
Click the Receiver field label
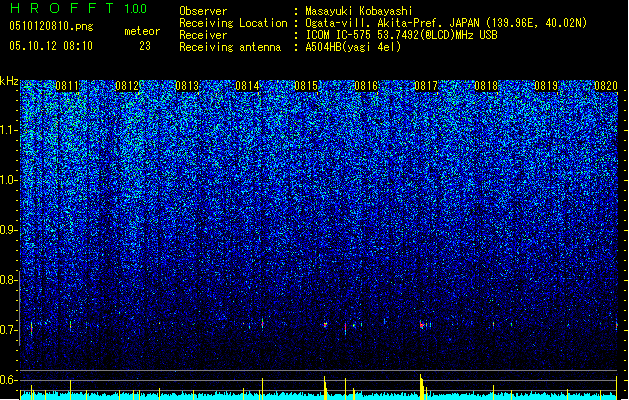point(203,35)
